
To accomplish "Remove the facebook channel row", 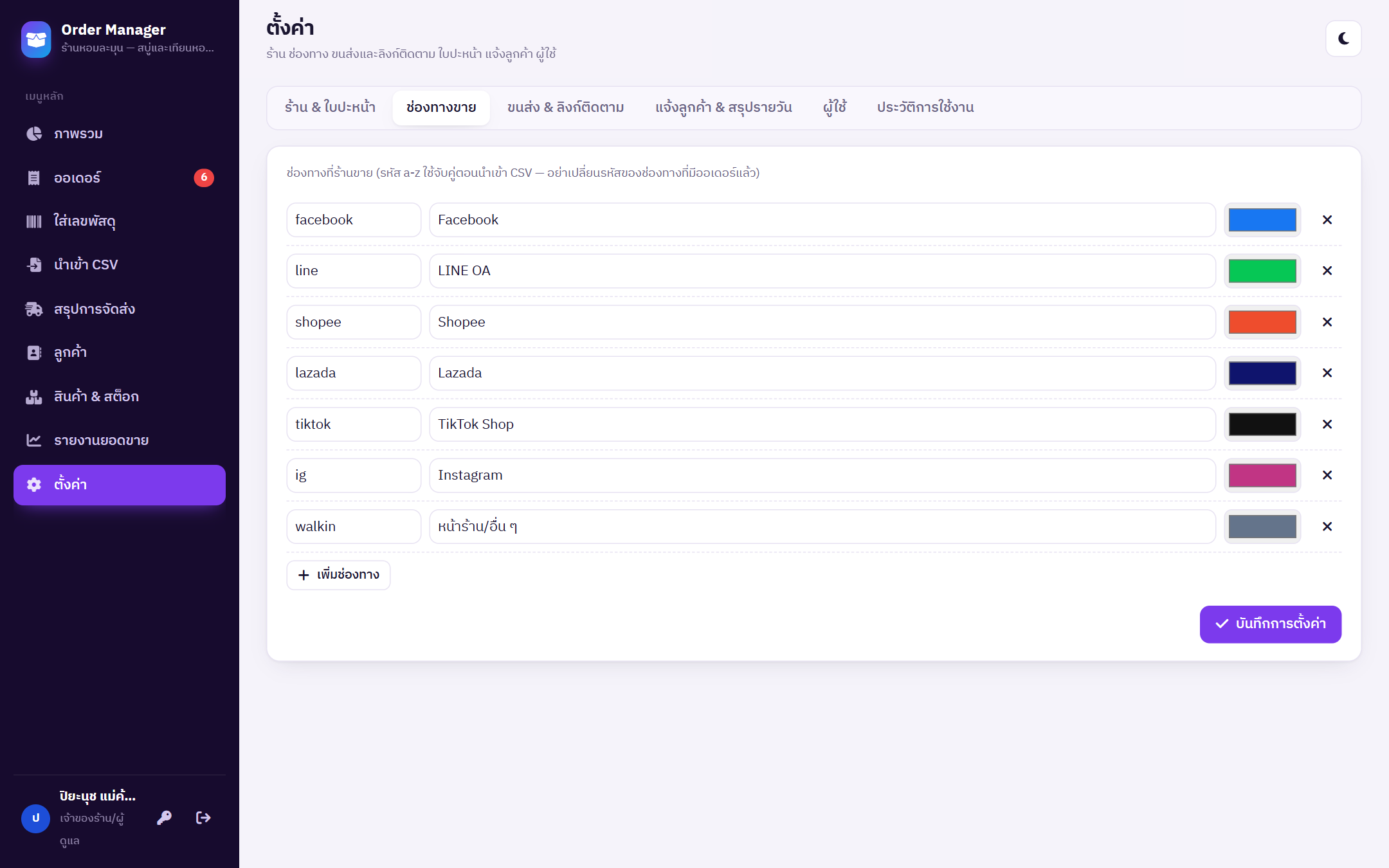I will tap(1327, 220).
